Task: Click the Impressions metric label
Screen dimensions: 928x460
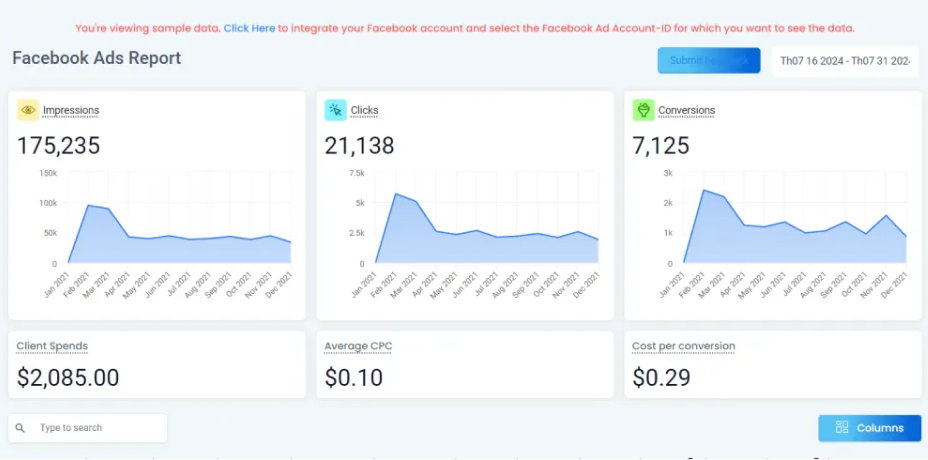Action: (71, 110)
